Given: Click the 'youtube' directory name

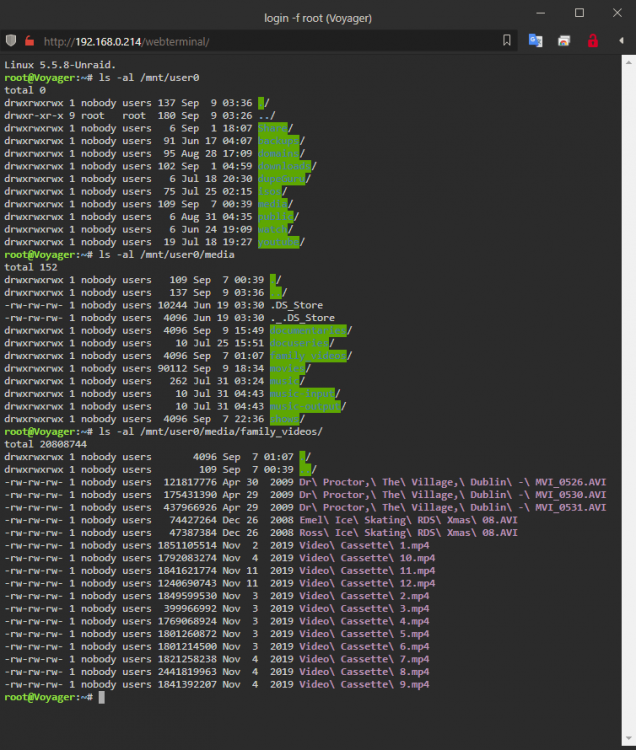Looking at the screenshot, I should pos(278,242).
